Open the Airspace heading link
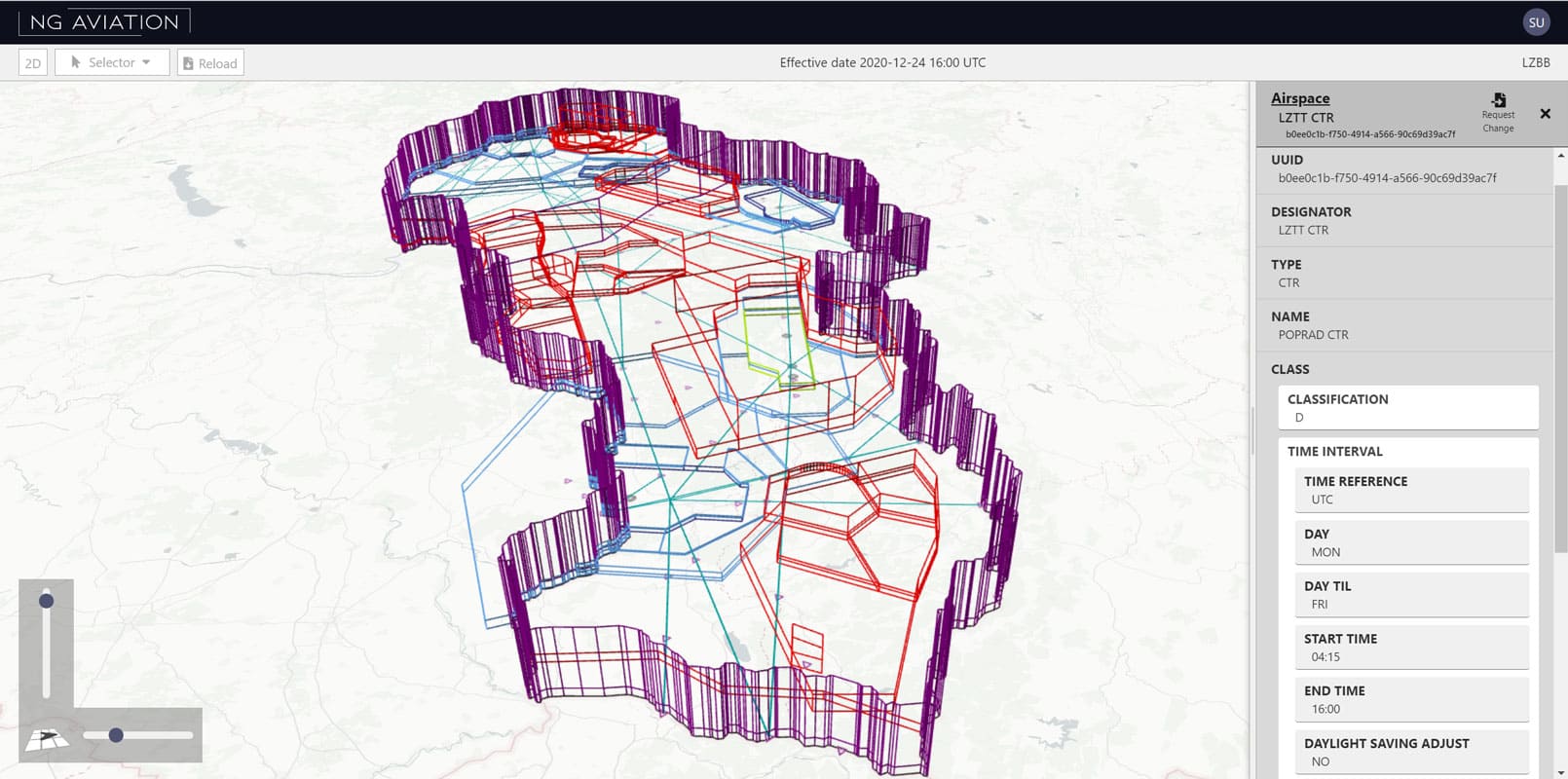This screenshot has width=1568, height=779. (x=1300, y=98)
